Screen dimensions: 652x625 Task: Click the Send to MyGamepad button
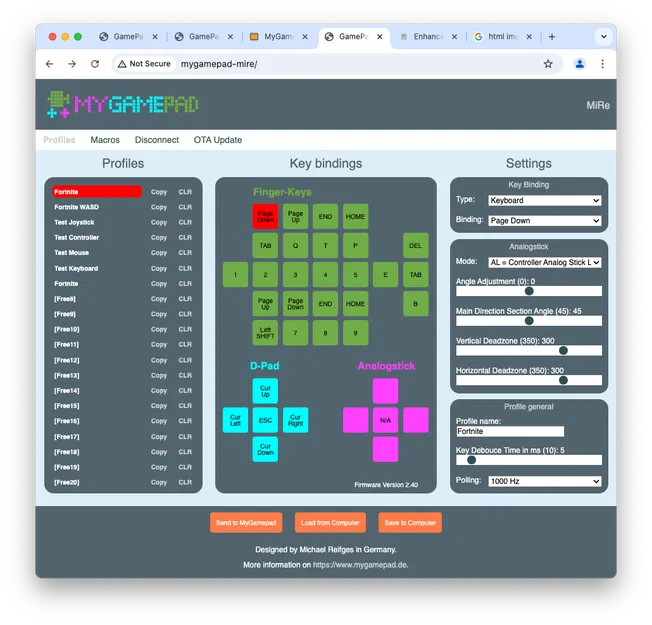coord(246,523)
